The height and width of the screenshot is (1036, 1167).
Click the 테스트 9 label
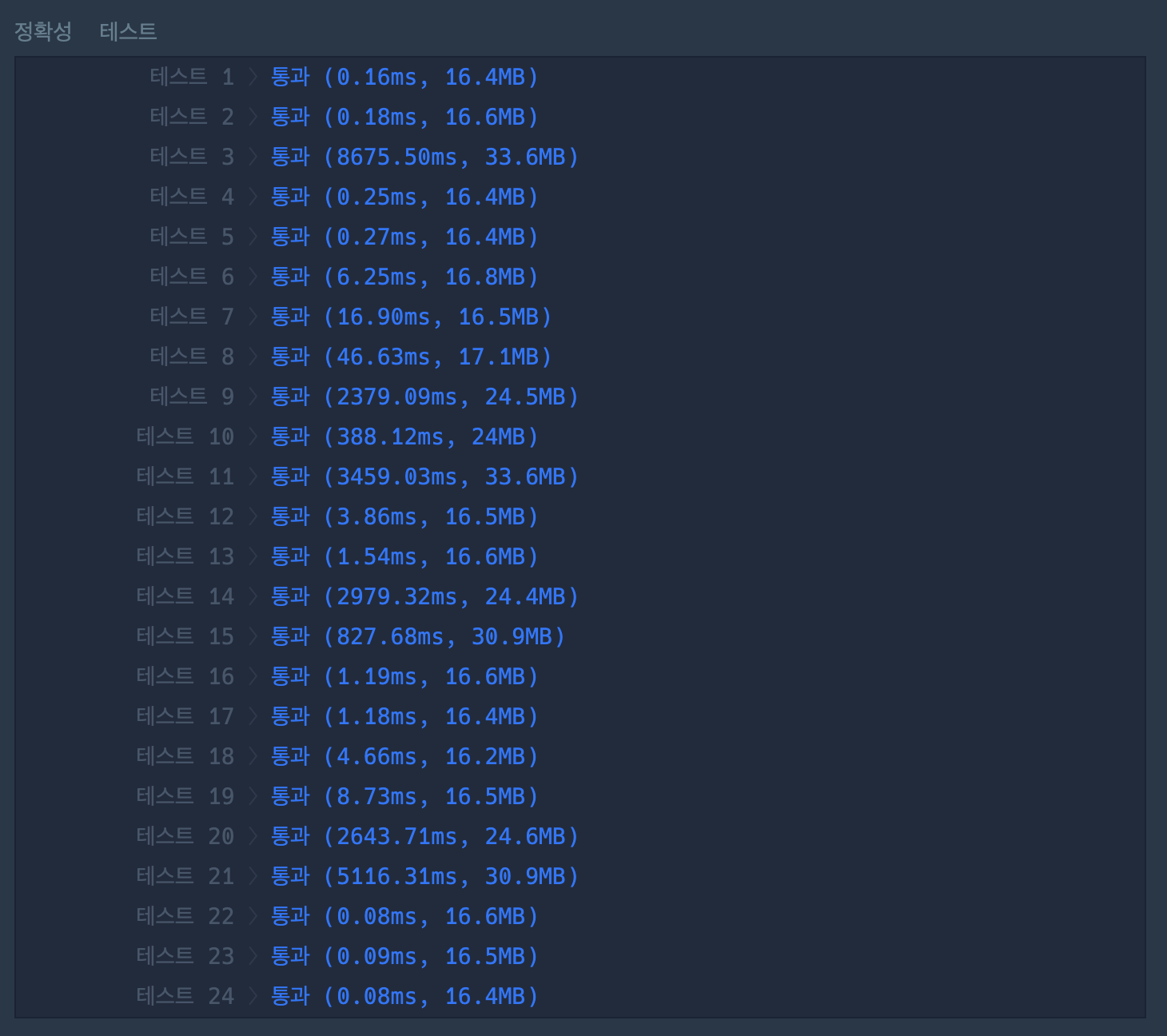click(192, 396)
